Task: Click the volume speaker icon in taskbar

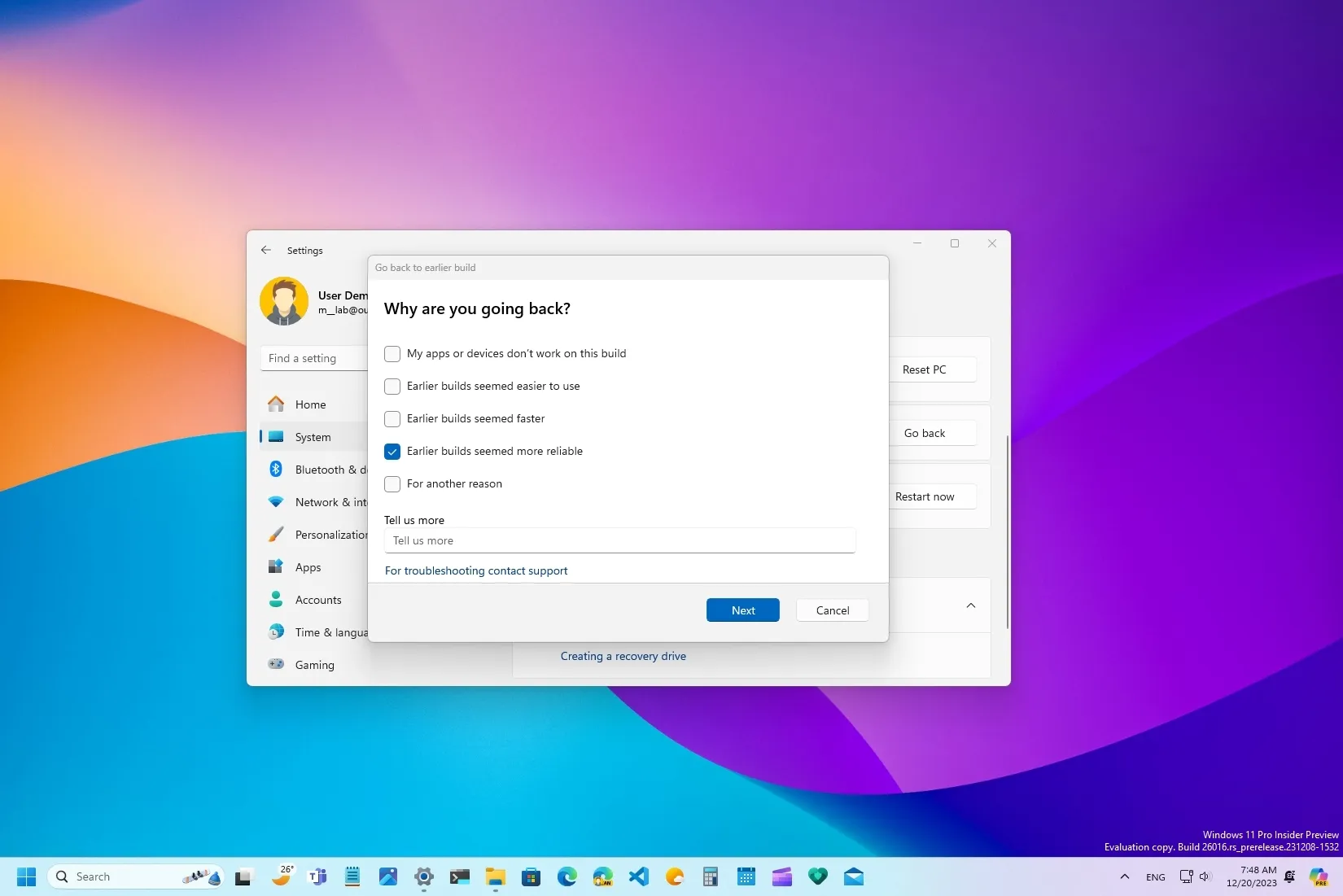Action: coord(1205,876)
